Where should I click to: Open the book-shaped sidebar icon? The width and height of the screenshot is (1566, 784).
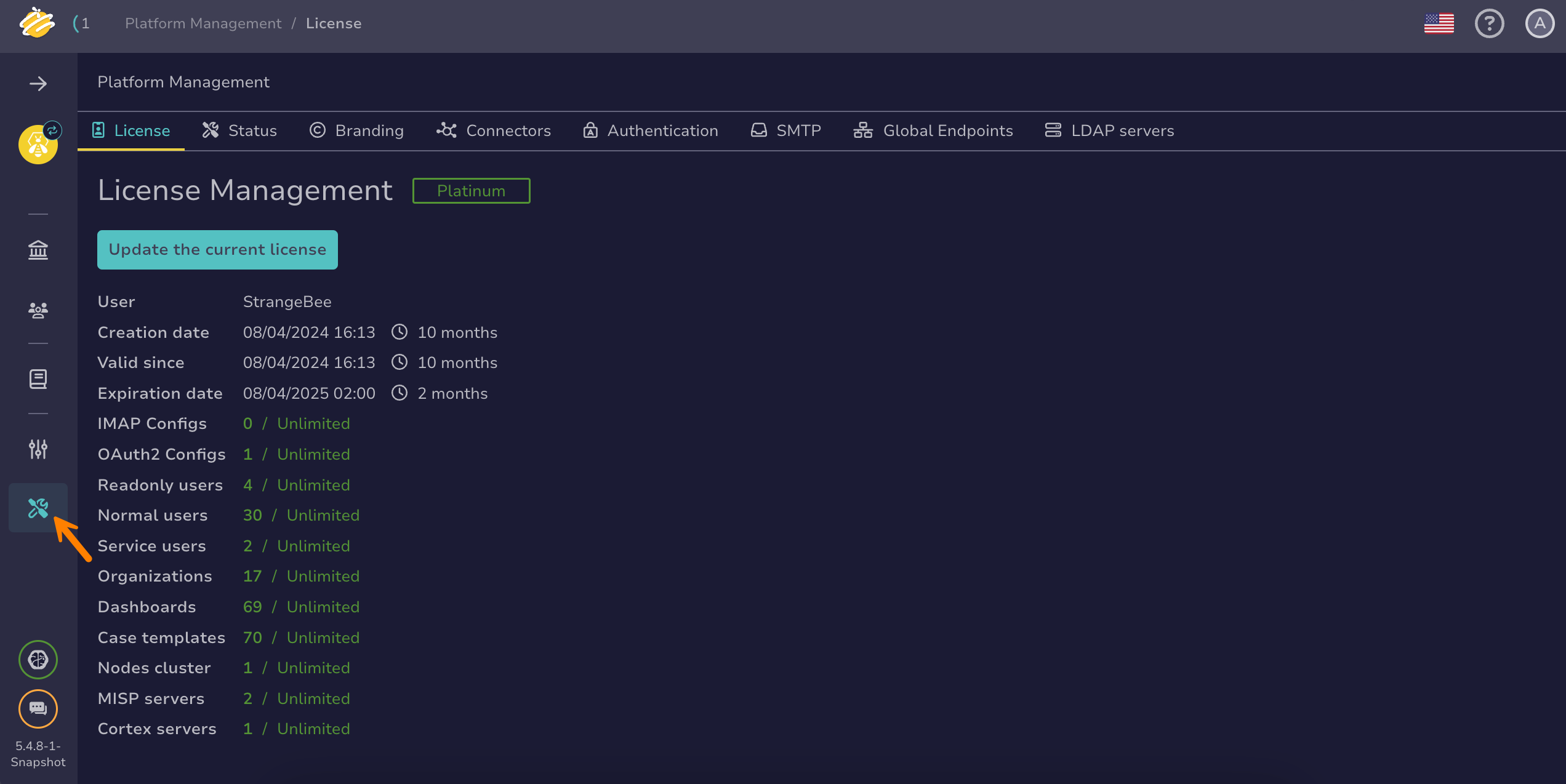(x=38, y=379)
